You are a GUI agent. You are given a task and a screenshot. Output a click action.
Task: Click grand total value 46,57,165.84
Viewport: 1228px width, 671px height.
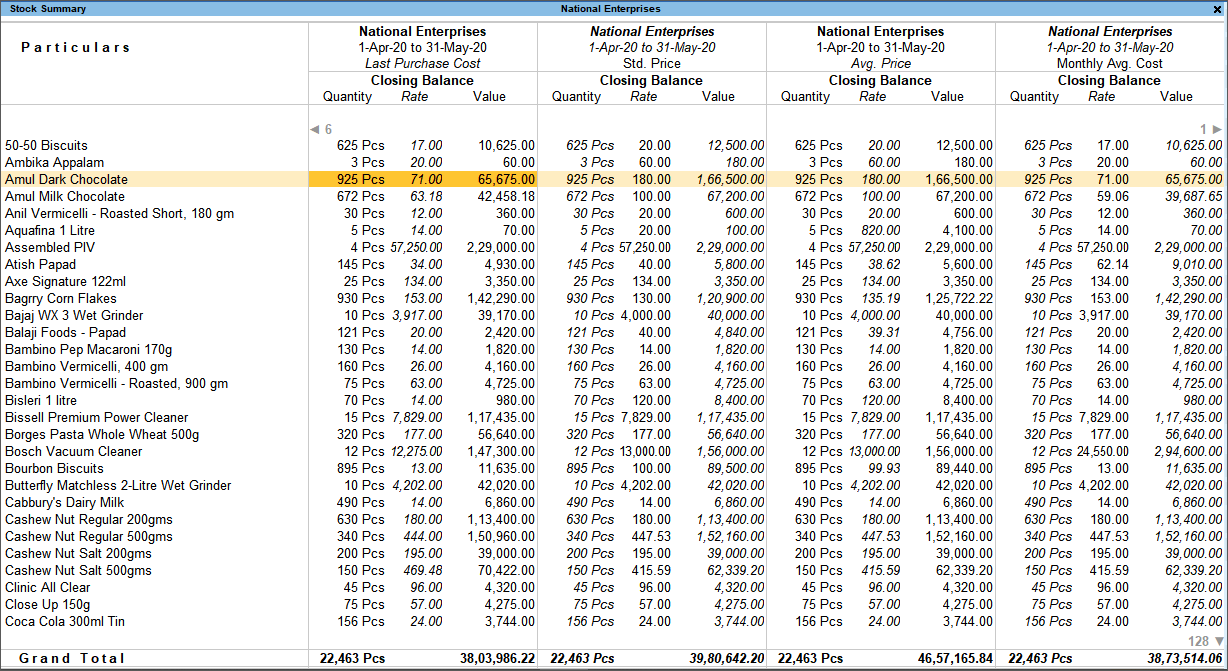[955, 658]
